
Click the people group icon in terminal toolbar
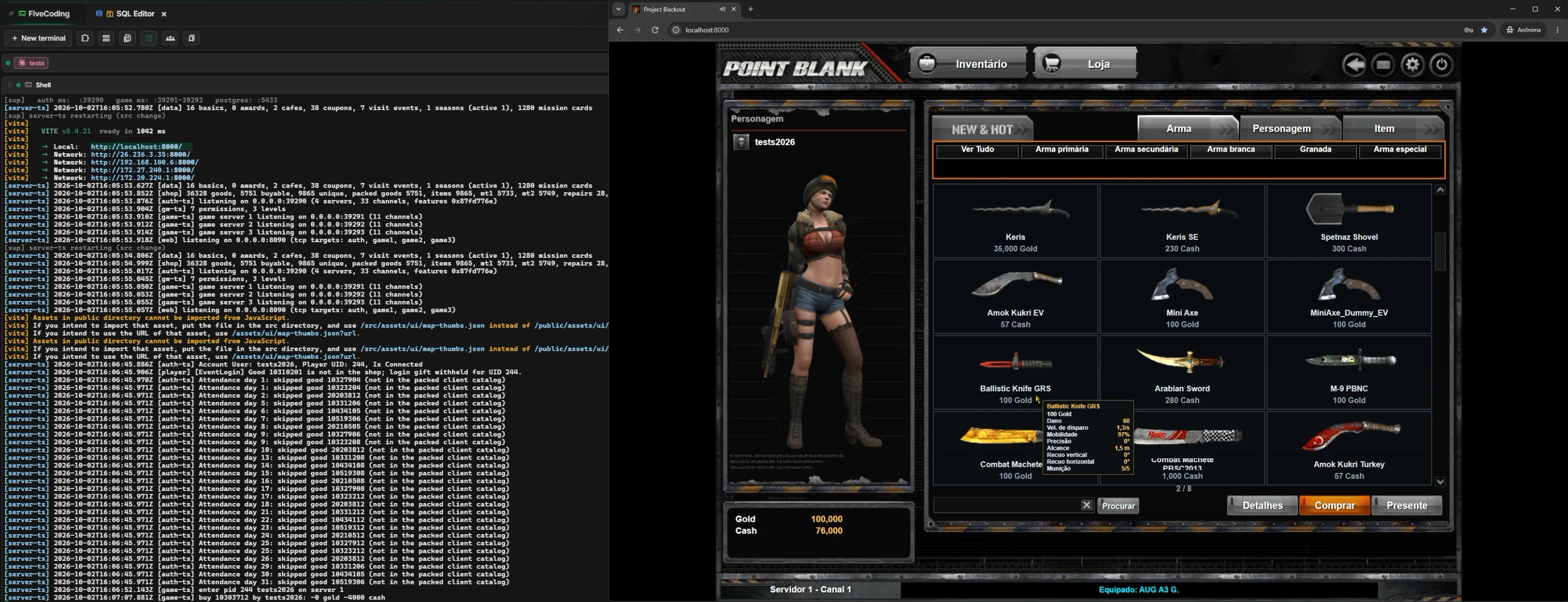click(x=170, y=38)
